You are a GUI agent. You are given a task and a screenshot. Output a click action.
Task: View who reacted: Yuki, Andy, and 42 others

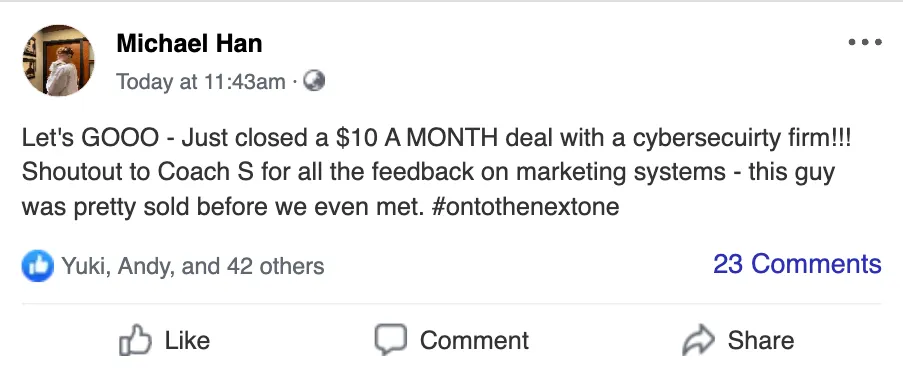[192, 267]
